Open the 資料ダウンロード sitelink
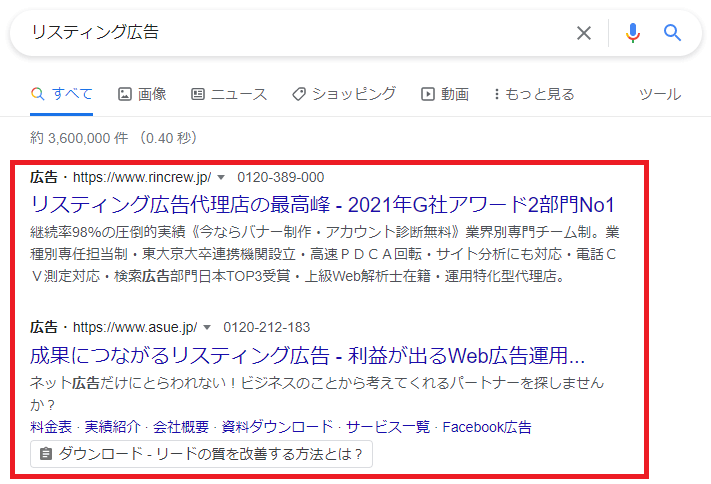Image resolution: width=711 pixels, height=484 pixels. point(278,427)
